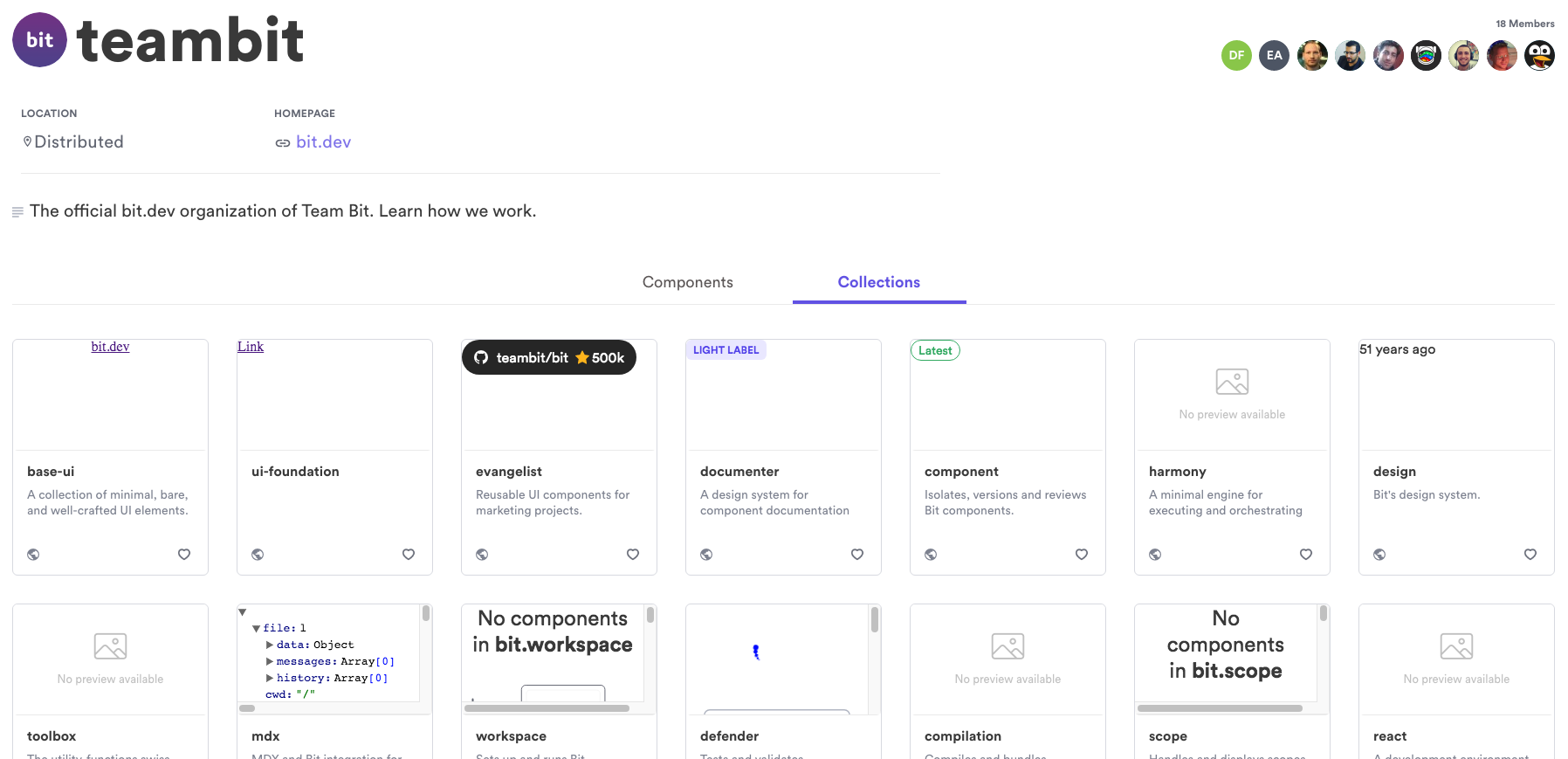Click the Link hyperlink in ui-foundation preview

(x=251, y=347)
